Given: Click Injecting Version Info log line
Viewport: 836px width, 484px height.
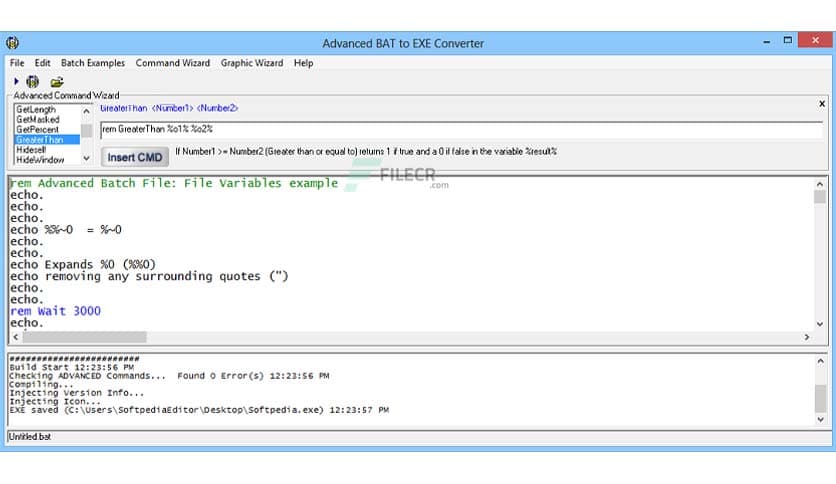Looking at the screenshot, I should (76, 393).
